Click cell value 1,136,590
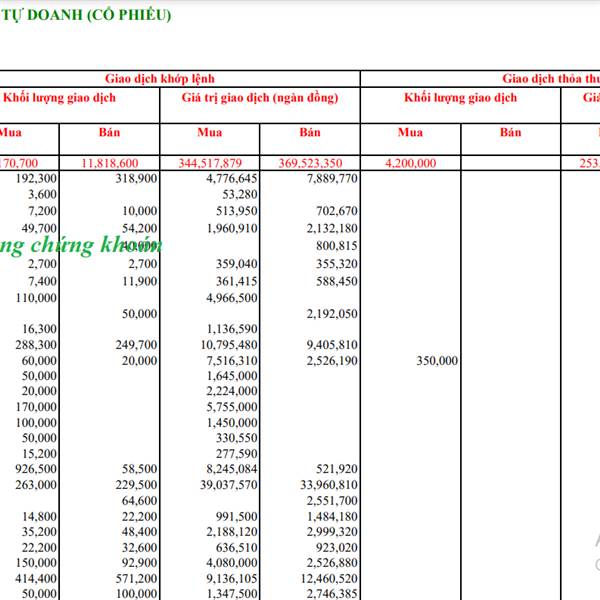The image size is (600, 600). click(232, 329)
